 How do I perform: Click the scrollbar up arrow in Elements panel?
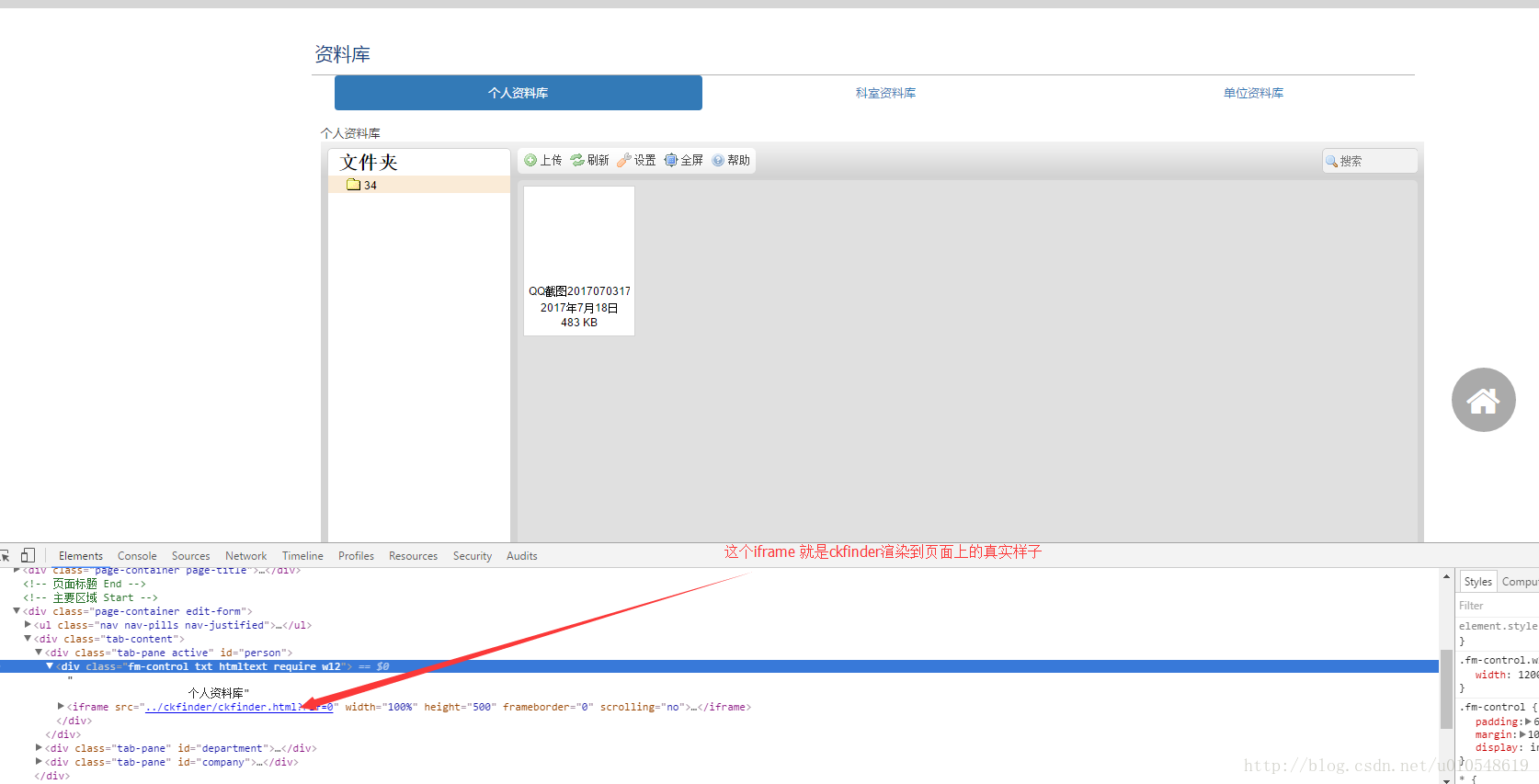point(1447,577)
